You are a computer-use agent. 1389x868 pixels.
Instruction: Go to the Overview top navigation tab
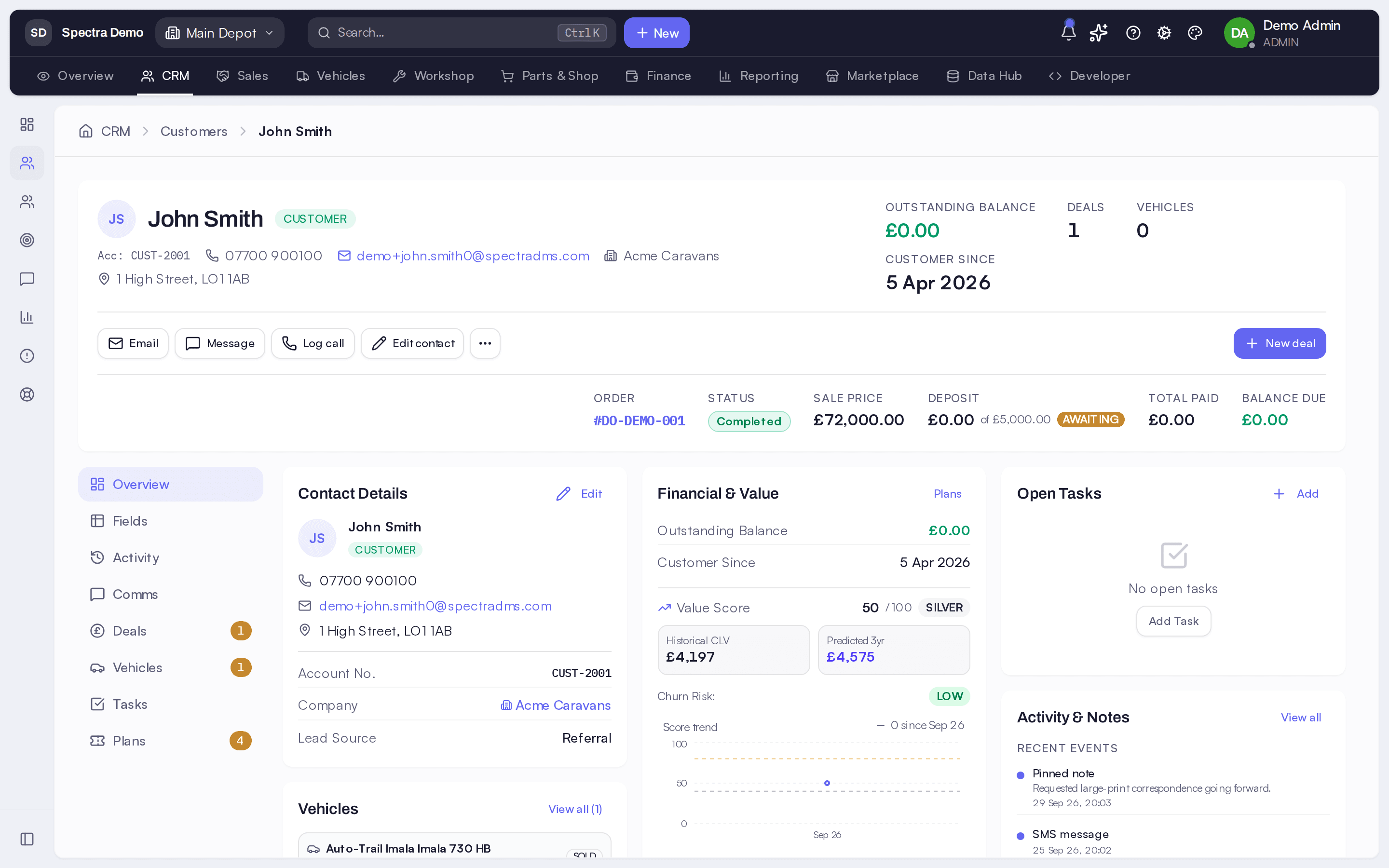pos(75,76)
